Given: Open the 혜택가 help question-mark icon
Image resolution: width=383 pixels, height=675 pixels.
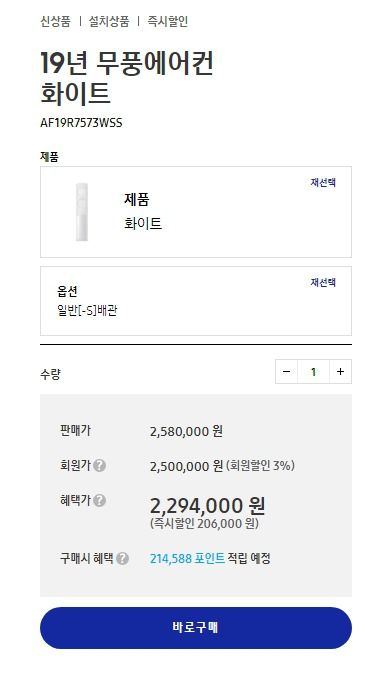Looking at the screenshot, I should (x=99, y=501).
